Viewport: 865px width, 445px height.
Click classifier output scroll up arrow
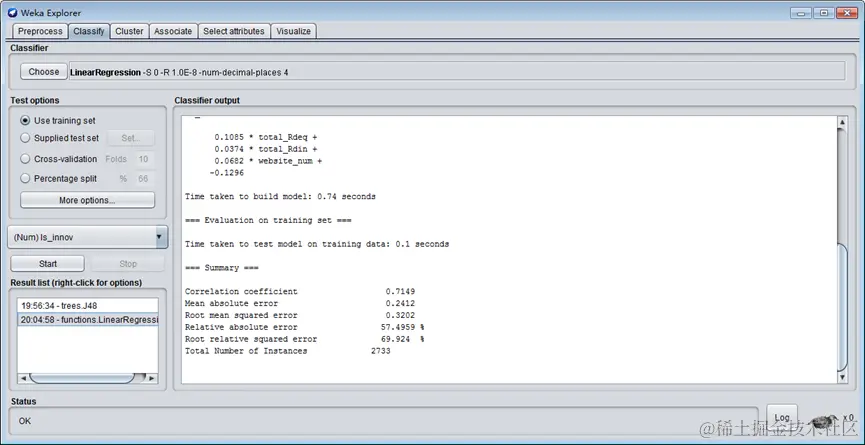coord(842,122)
